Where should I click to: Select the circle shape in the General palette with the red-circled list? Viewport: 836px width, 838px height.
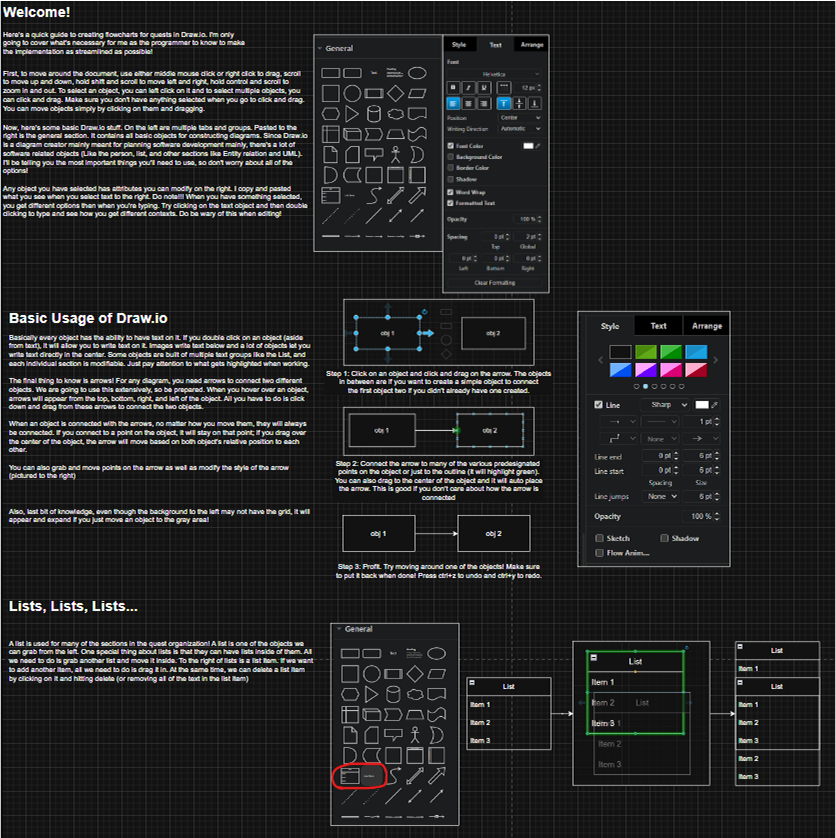(371, 673)
